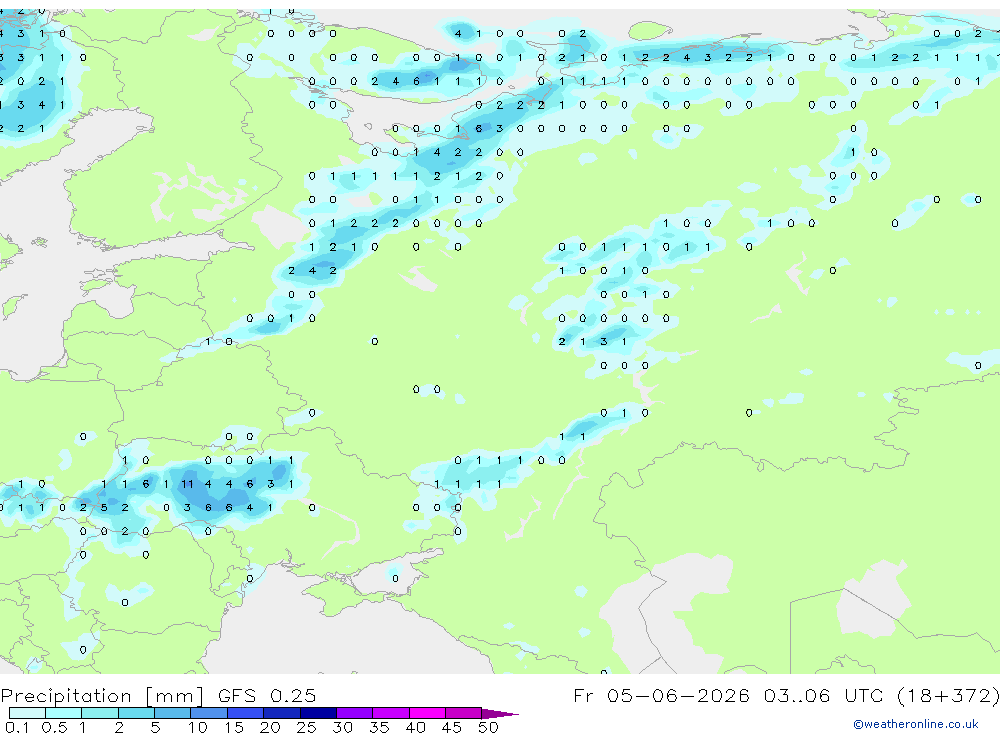
Task: Open the weatheronline.co.uk copyright link
Action: tap(915, 724)
